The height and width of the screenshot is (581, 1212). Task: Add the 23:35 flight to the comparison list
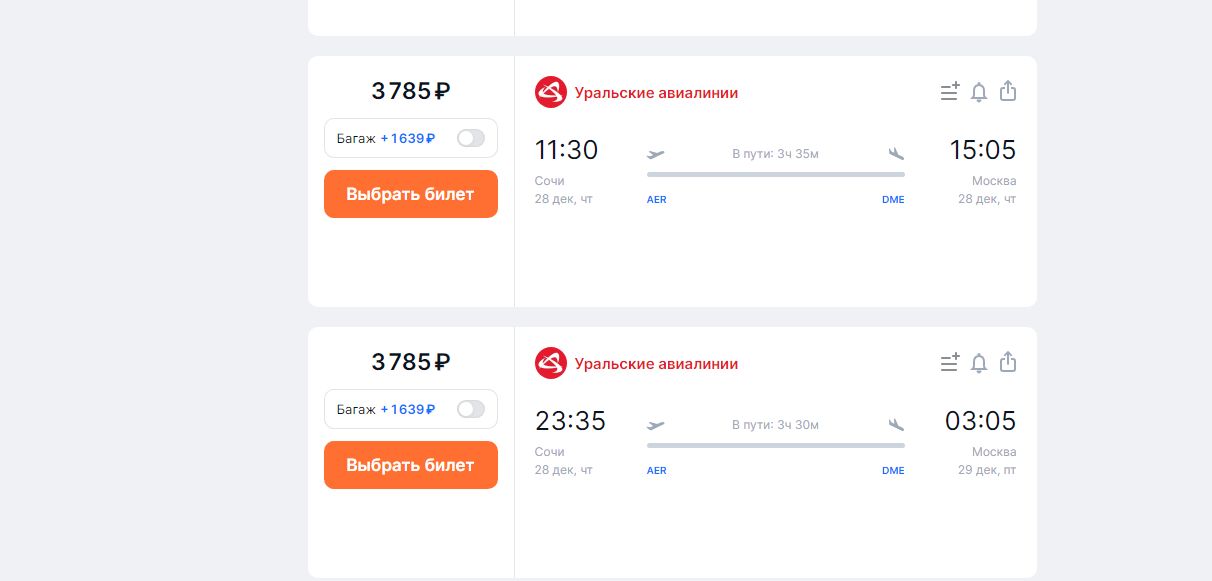coord(950,363)
